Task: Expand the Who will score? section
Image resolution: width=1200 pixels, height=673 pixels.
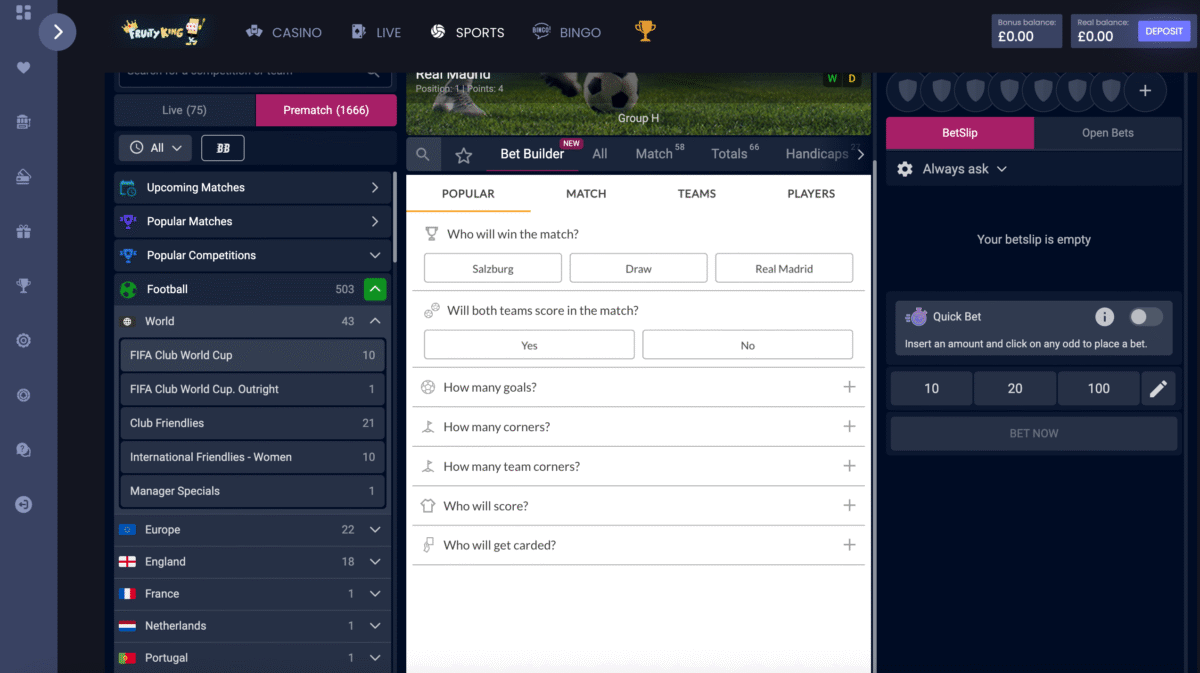Action: 639,506
